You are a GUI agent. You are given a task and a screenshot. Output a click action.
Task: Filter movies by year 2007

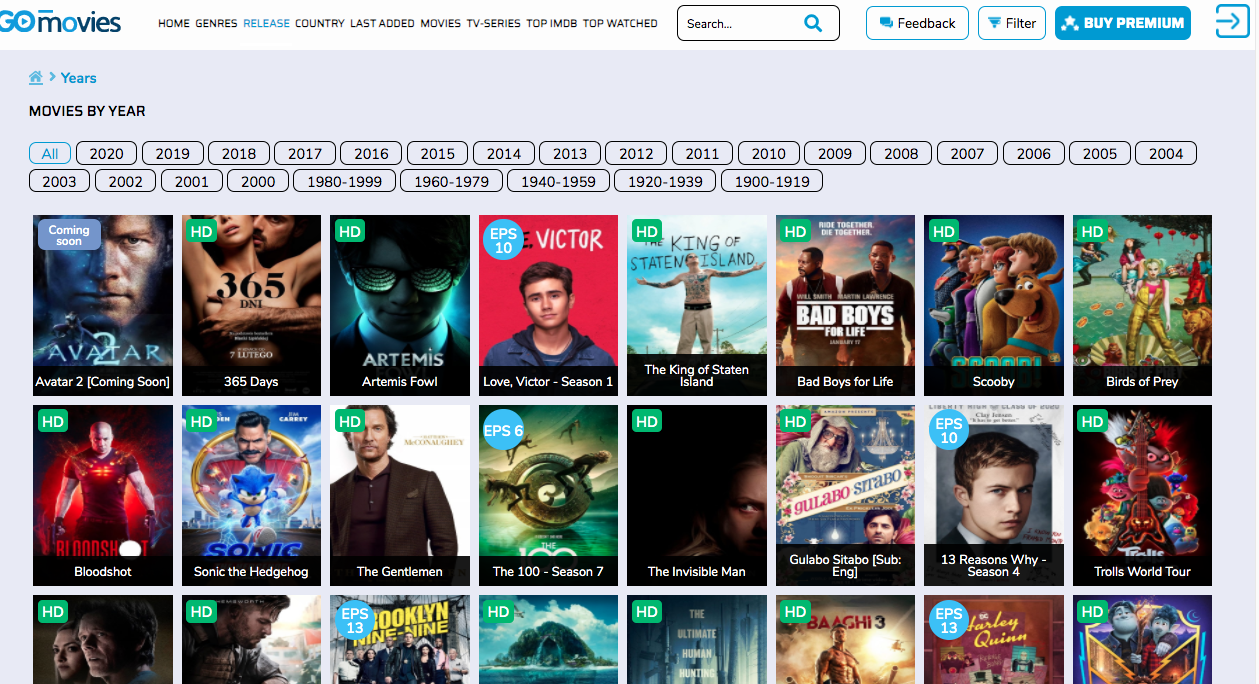[967, 153]
